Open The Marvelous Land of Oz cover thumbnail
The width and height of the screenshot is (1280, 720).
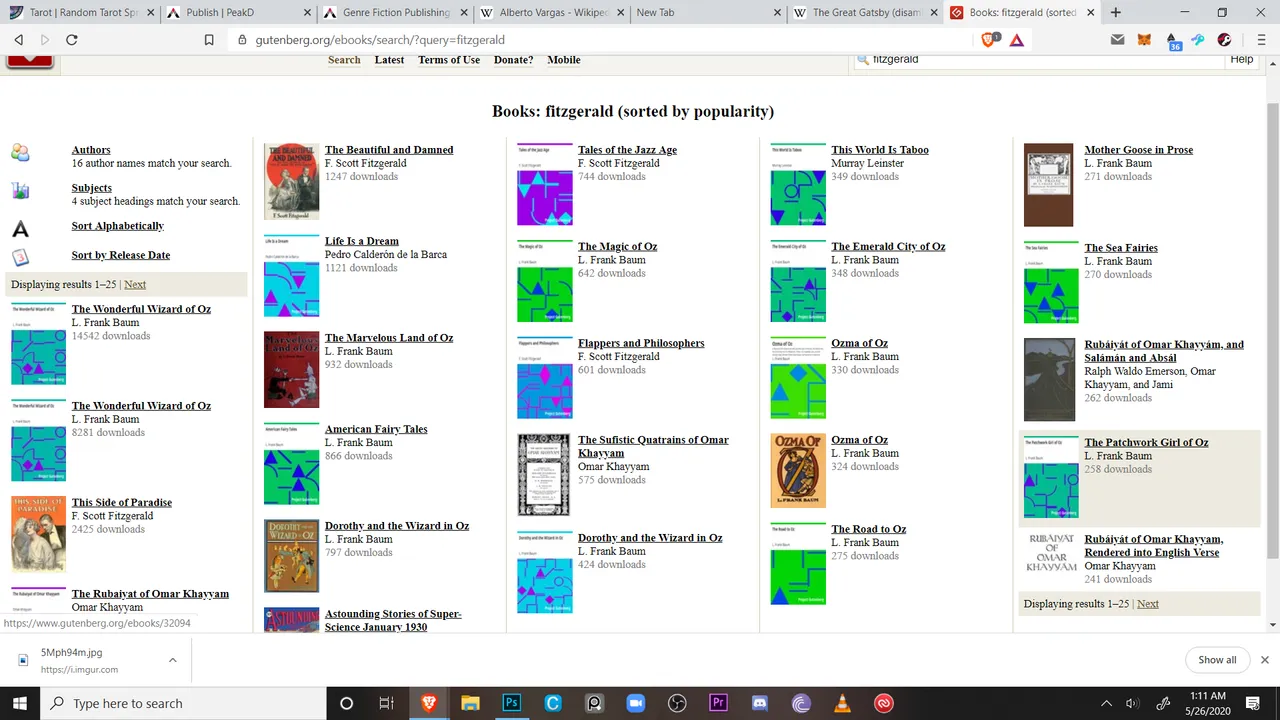[x=291, y=370]
